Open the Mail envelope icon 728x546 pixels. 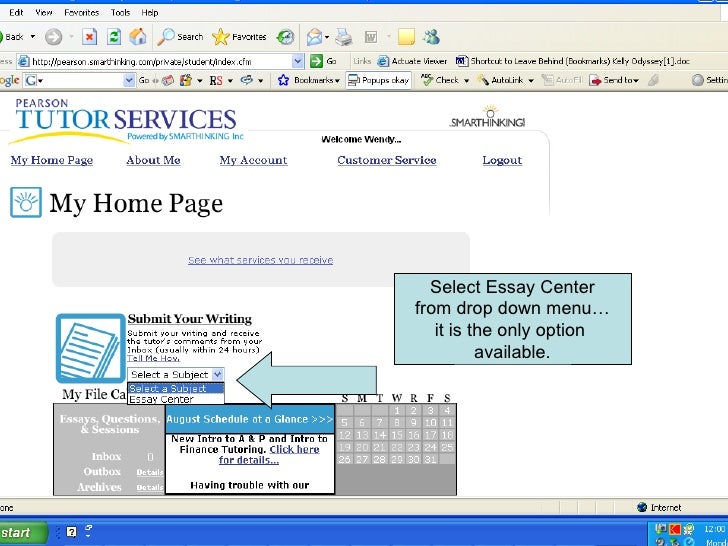point(314,37)
